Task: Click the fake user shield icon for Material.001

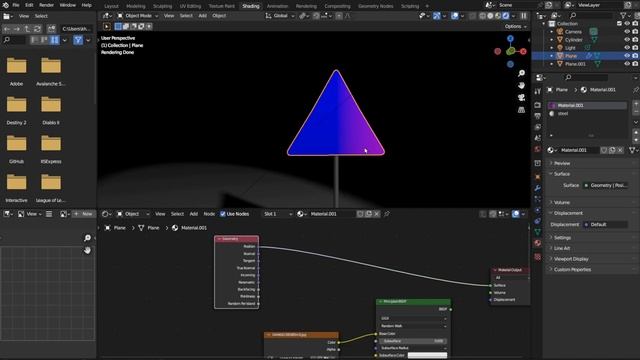Action: (604, 150)
